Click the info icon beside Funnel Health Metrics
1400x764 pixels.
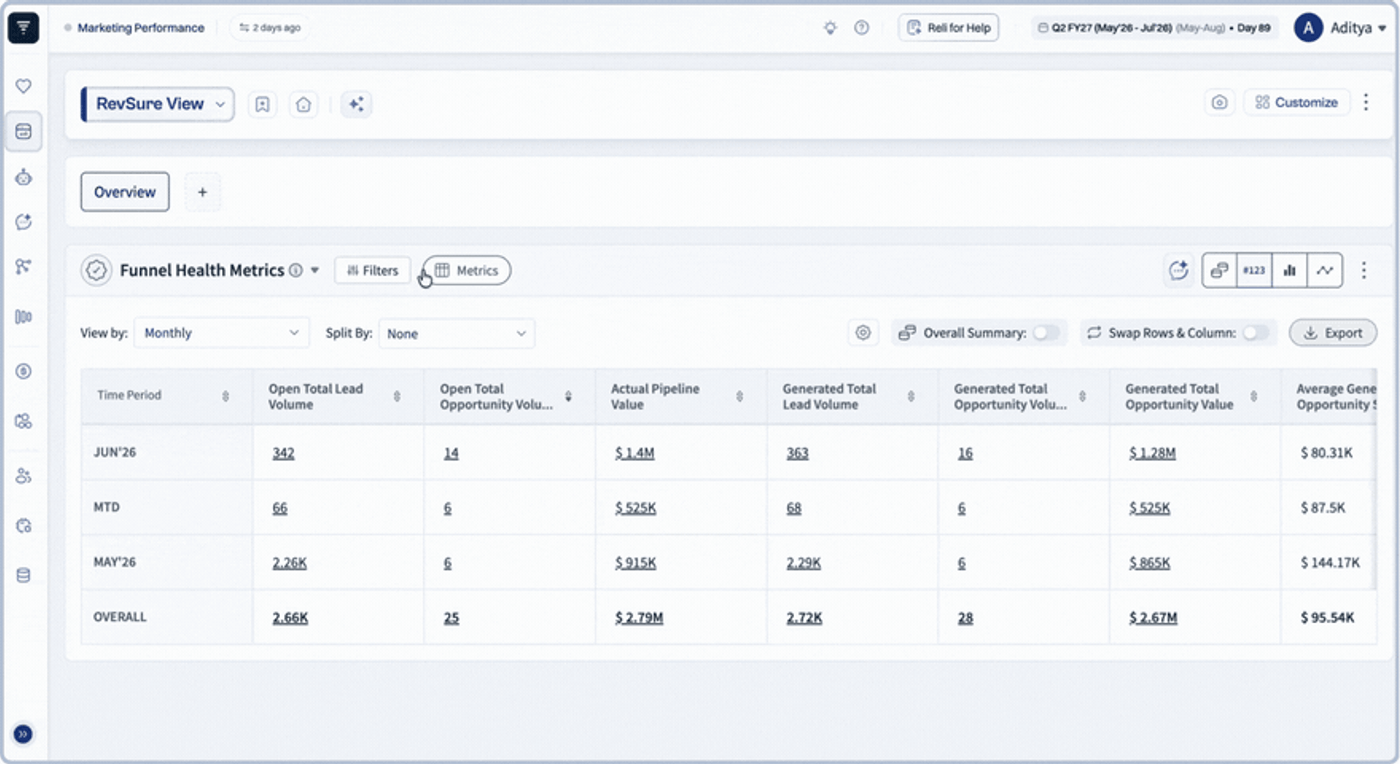coord(296,270)
